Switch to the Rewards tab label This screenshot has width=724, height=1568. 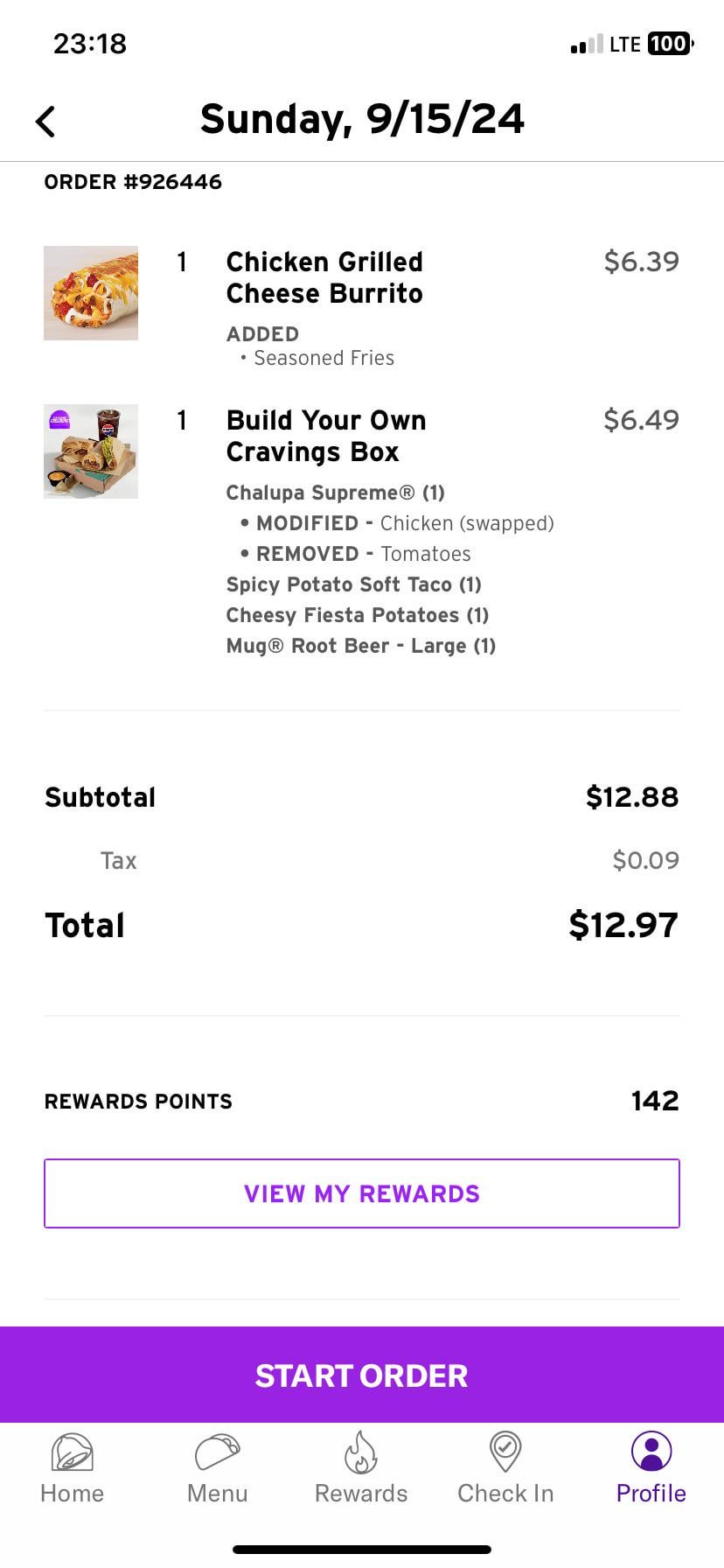click(361, 1494)
